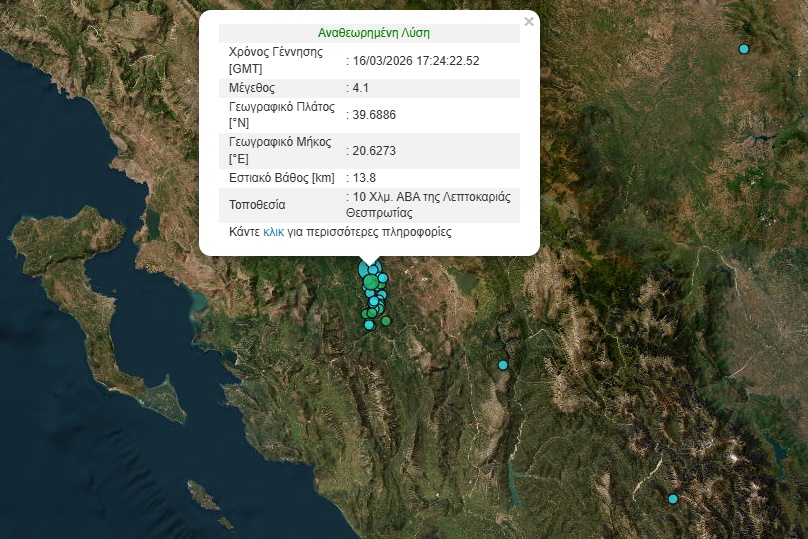The height and width of the screenshot is (539, 808).
Task: Click the bottommost cyan marker in the cluster
Action: tap(369, 325)
